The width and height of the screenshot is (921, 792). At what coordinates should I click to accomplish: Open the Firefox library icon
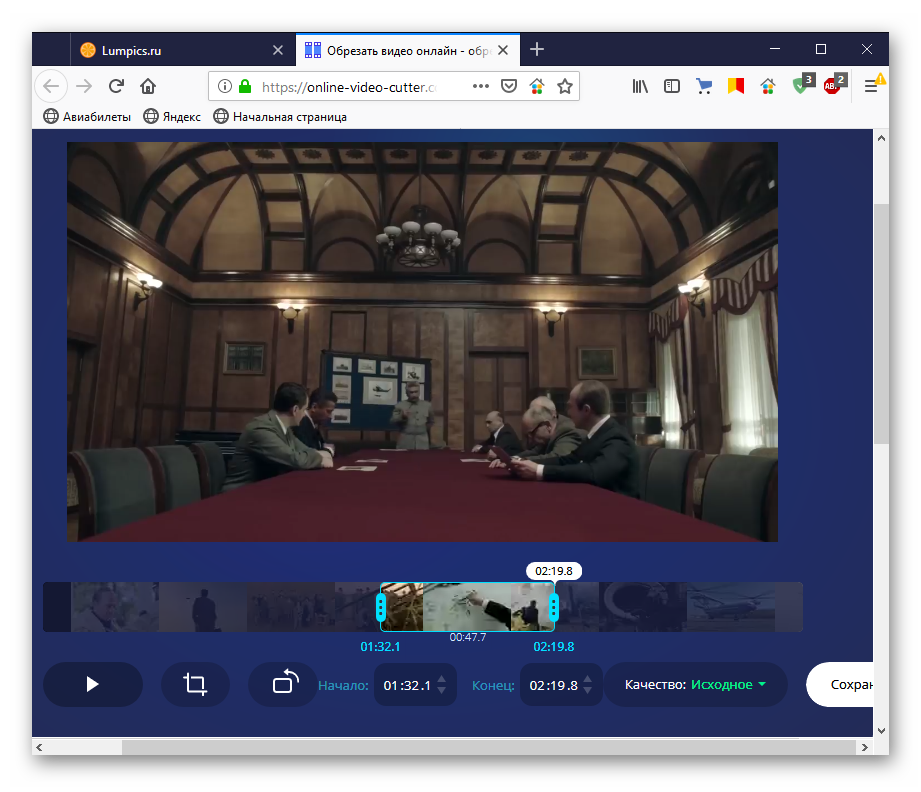pyautogui.click(x=640, y=86)
